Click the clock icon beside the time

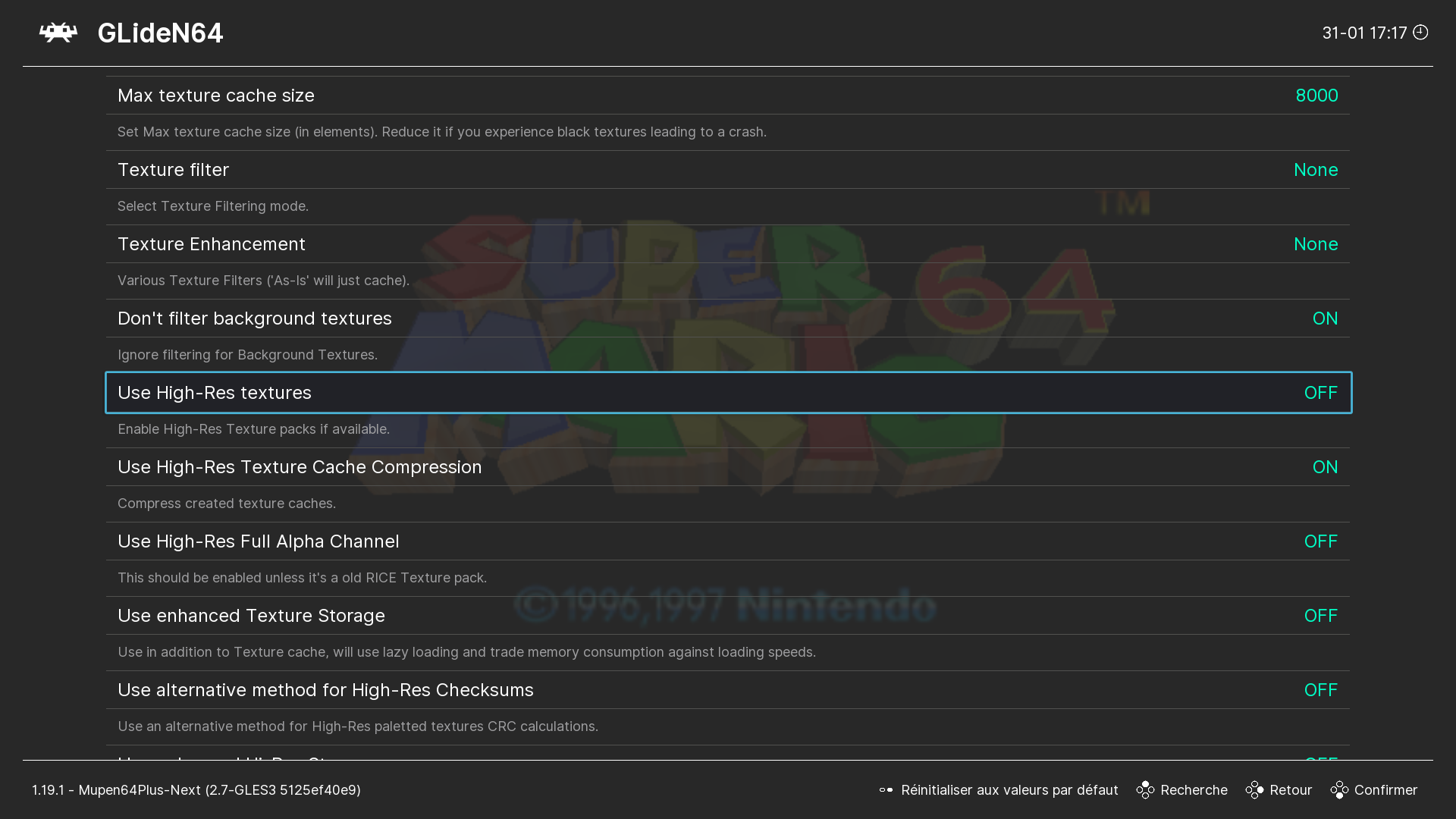pos(1420,32)
